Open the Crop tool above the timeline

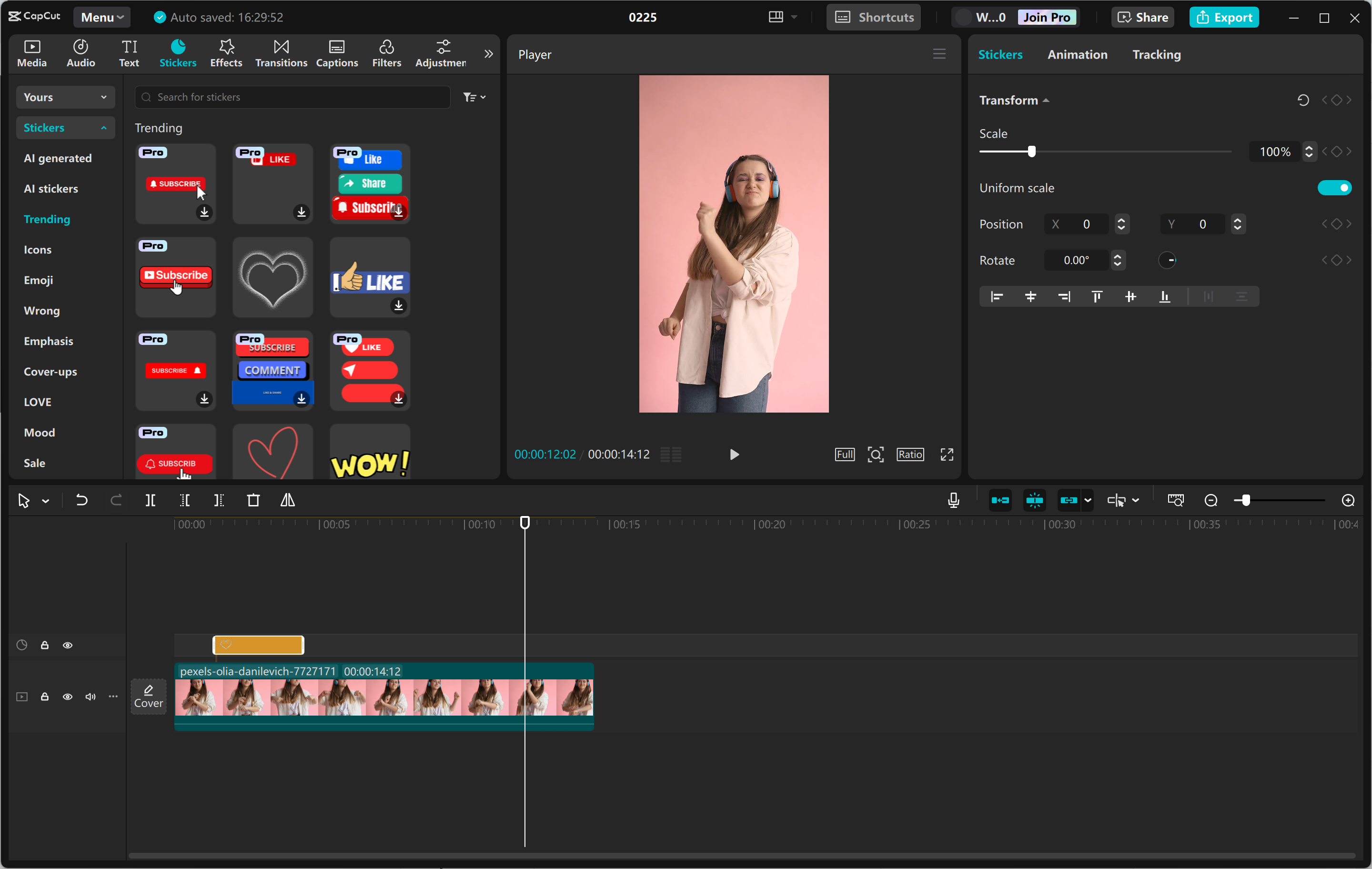[x=253, y=500]
